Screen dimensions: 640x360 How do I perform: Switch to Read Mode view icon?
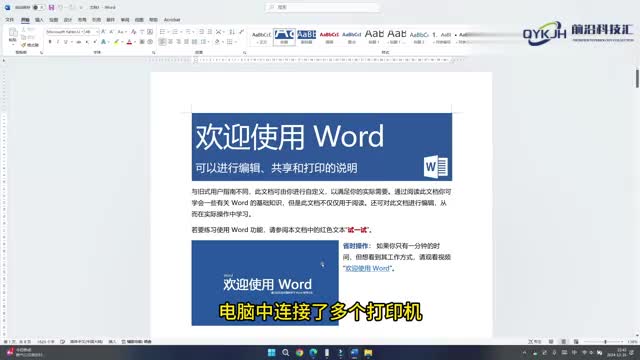click(x=551, y=342)
